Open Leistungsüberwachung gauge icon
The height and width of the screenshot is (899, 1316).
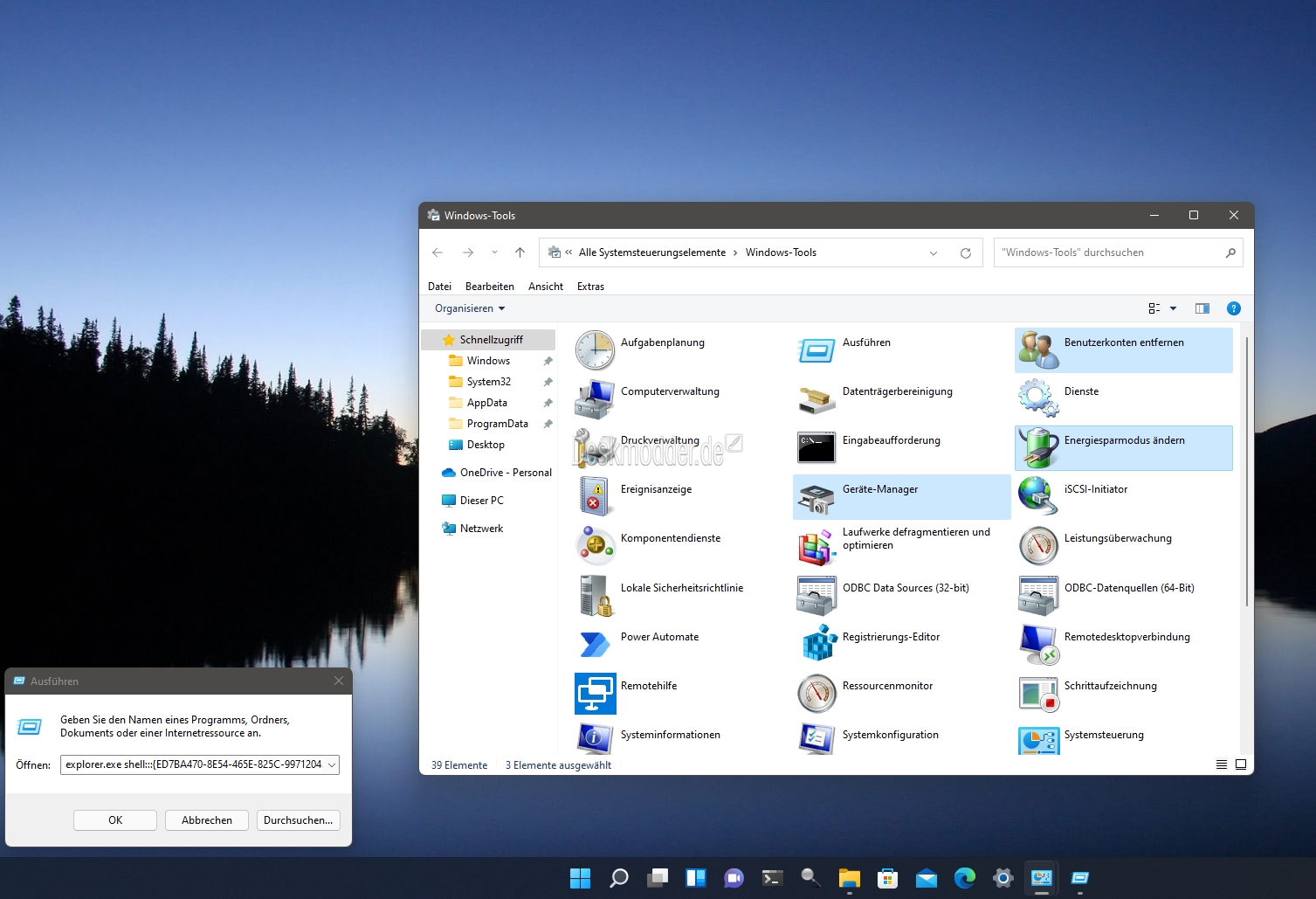[x=1038, y=546]
